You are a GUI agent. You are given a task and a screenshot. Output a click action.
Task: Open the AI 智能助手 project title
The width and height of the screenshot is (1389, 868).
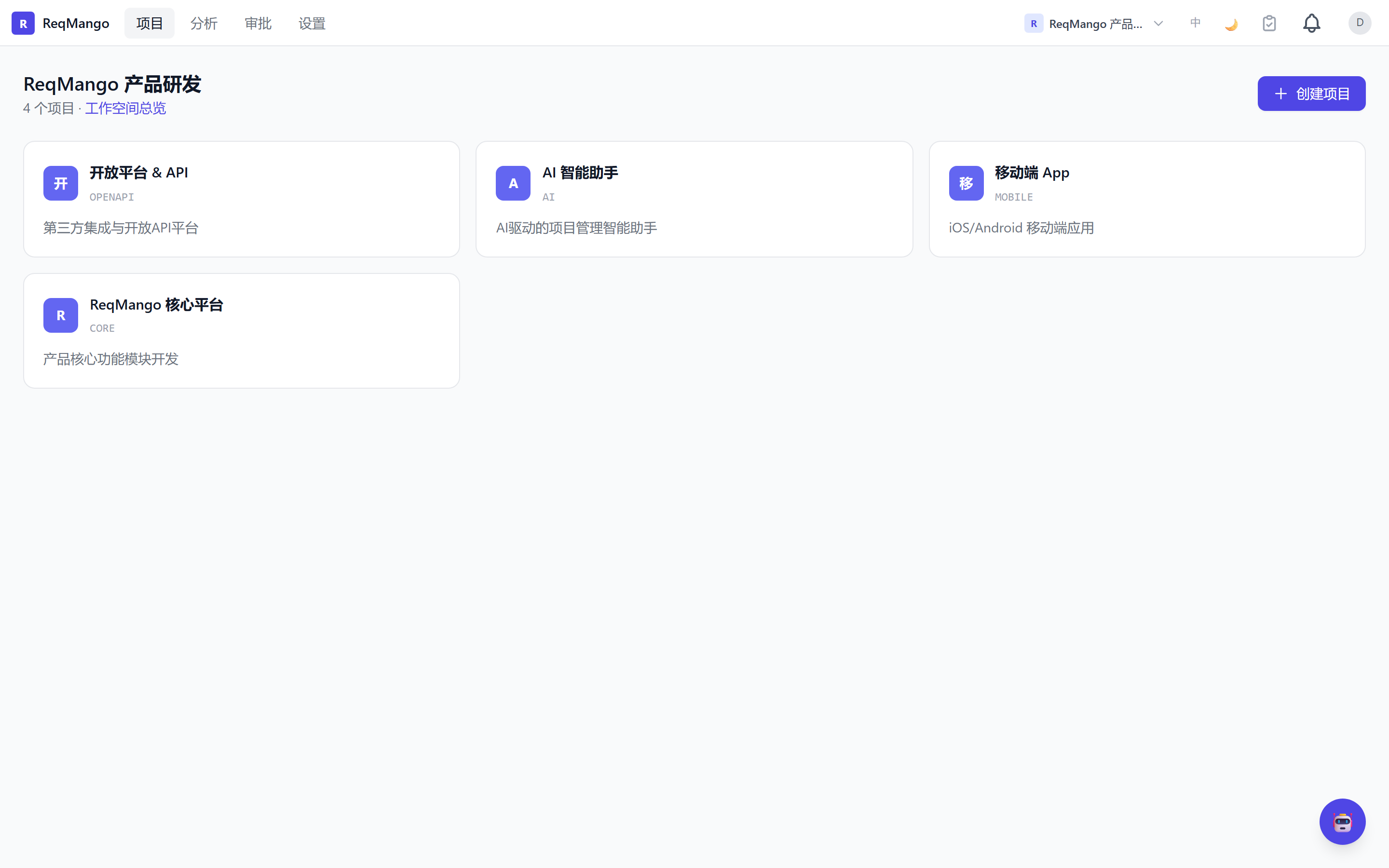tap(580, 172)
